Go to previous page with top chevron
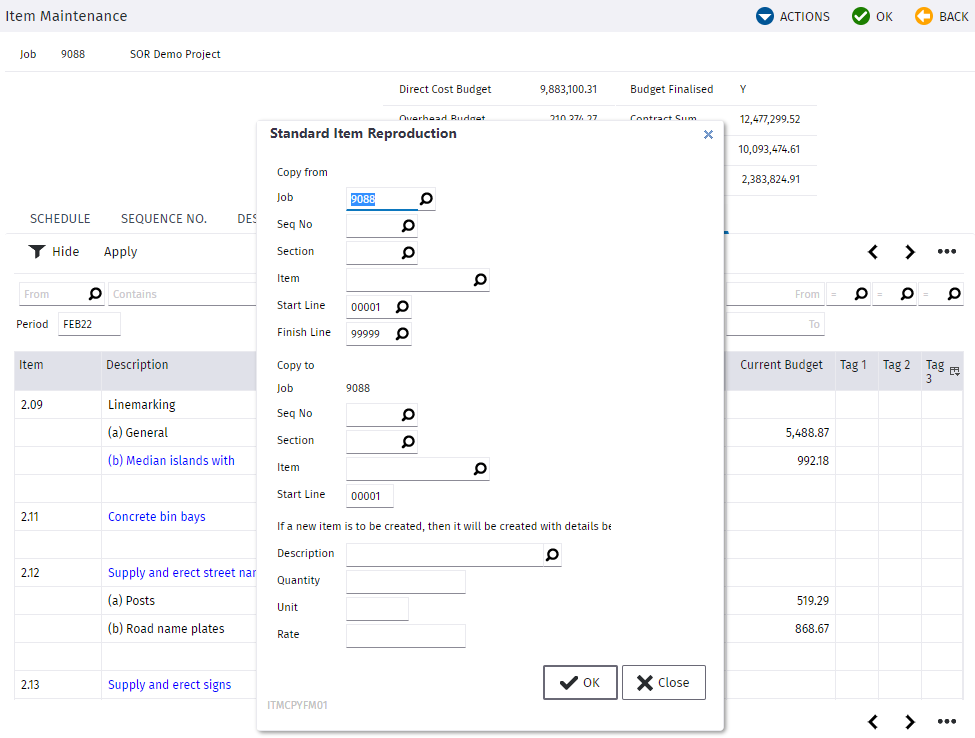Viewport: 975px width, 738px height. click(873, 251)
